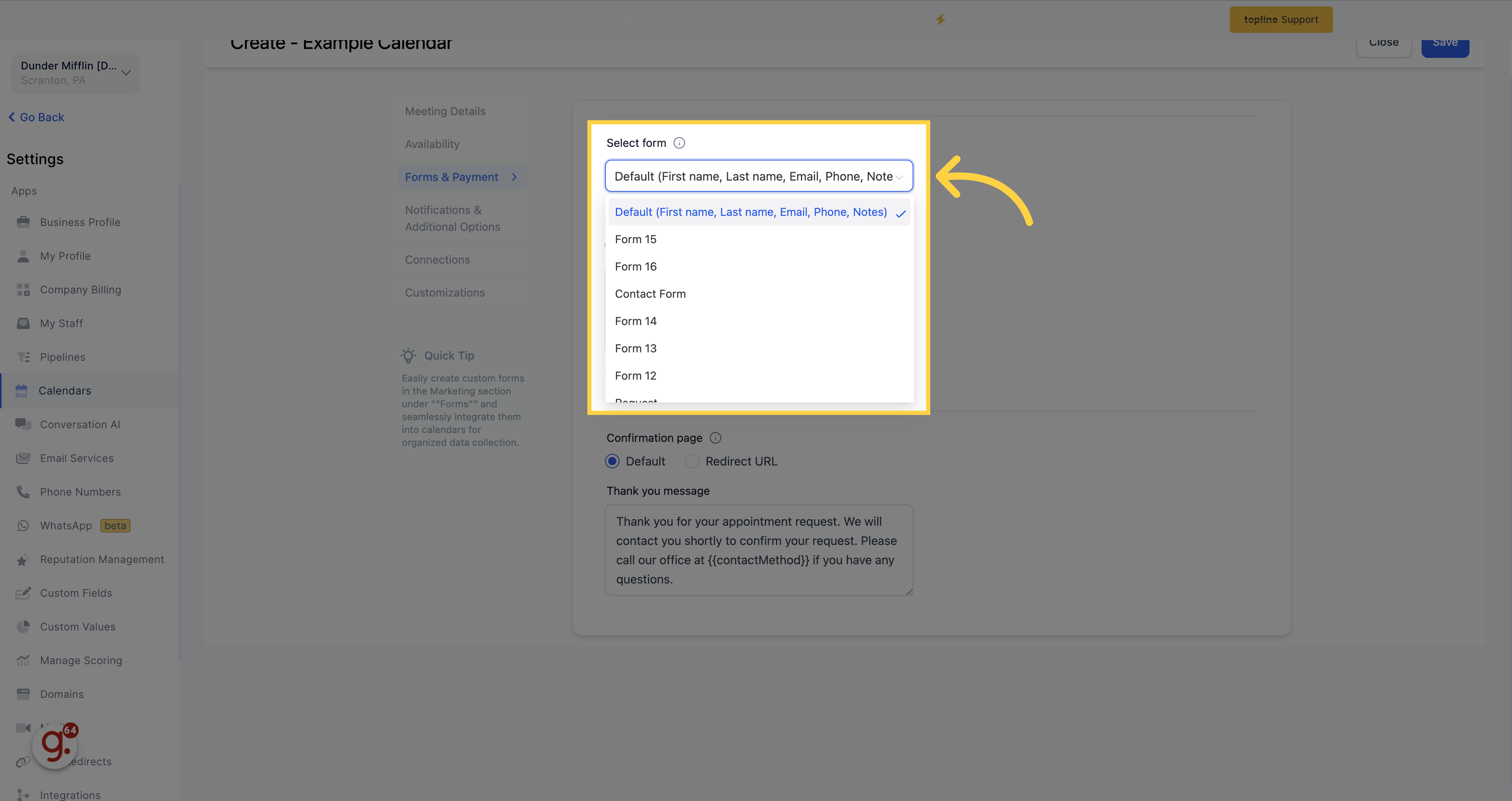Click the Manage Scoring chart icon
The image size is (1512, 801).
pyautogui.click(x=23, y=660)
